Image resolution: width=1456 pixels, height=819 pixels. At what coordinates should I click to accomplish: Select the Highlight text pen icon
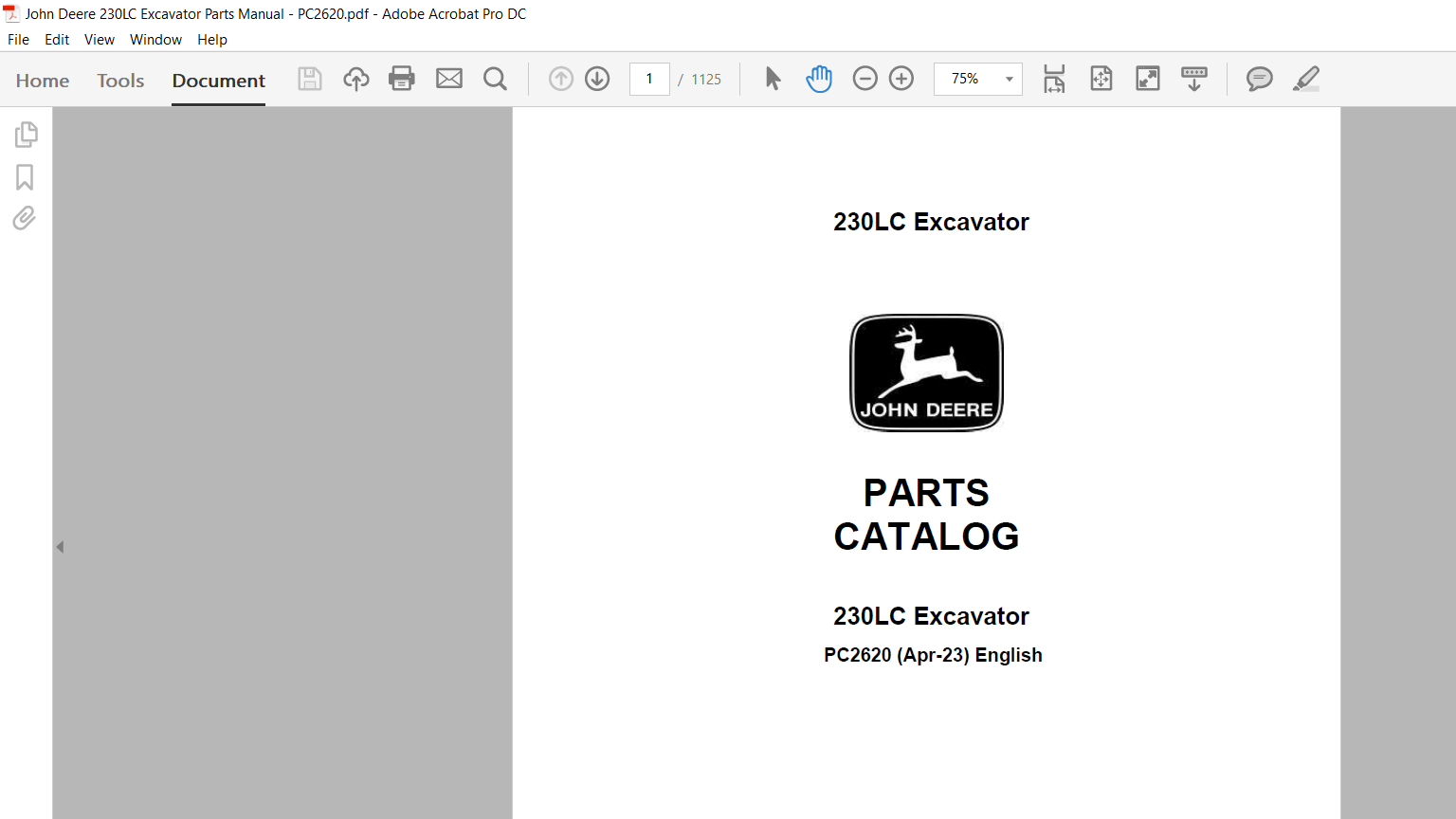(x=1306, y=79)
